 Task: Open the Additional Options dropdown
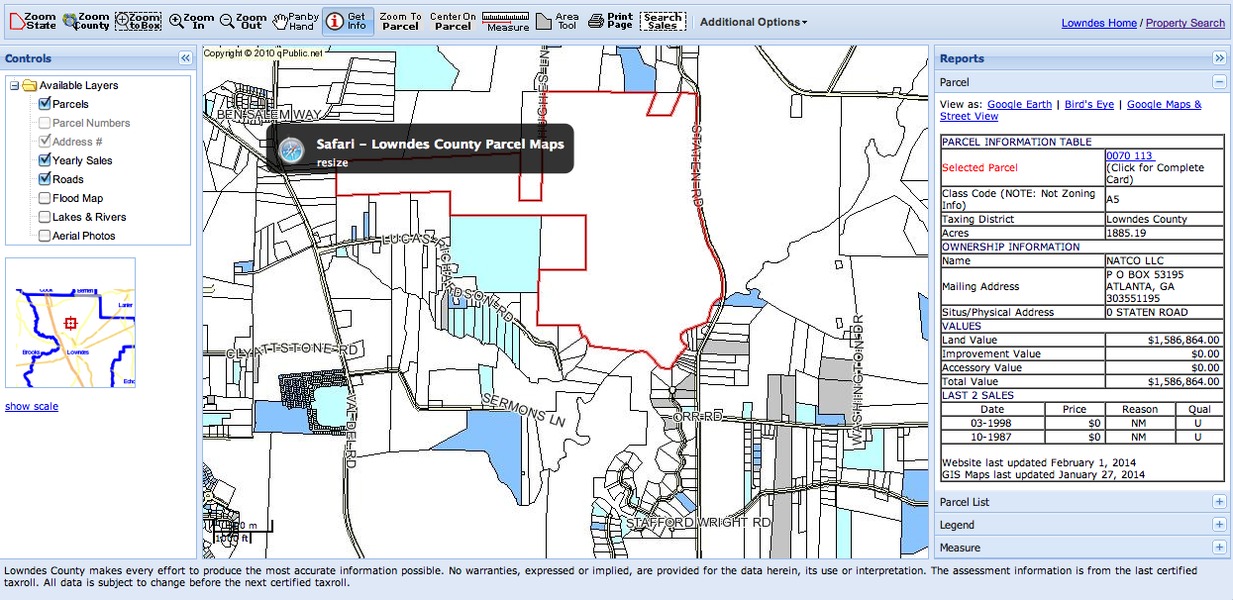(754, 22)
